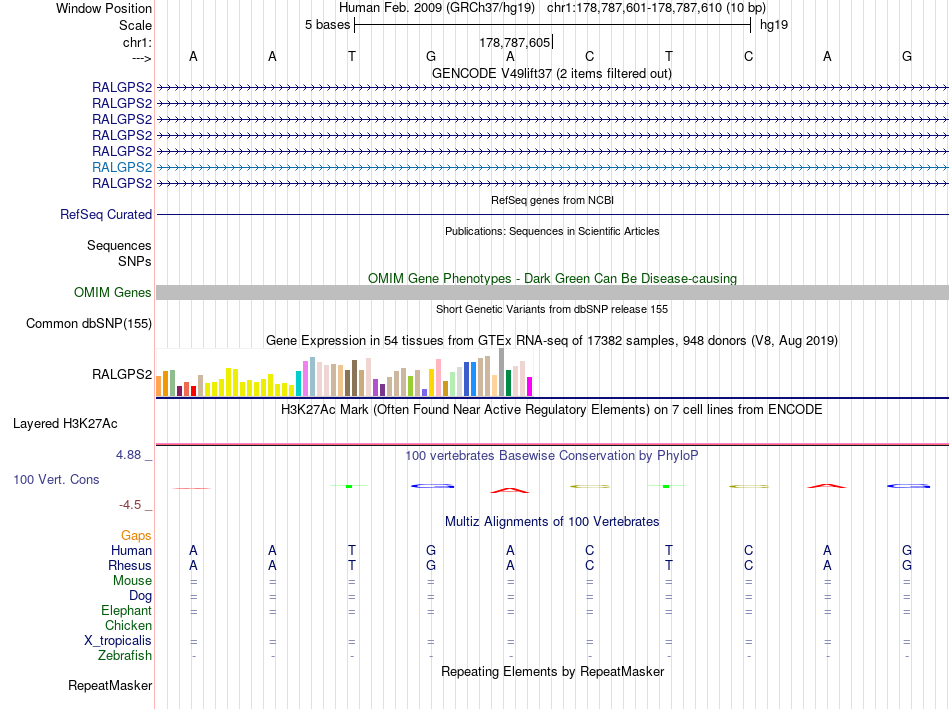Click the 100 Vert. Cons label
This screenshot has width=950, height=709.
pos(56,479)
